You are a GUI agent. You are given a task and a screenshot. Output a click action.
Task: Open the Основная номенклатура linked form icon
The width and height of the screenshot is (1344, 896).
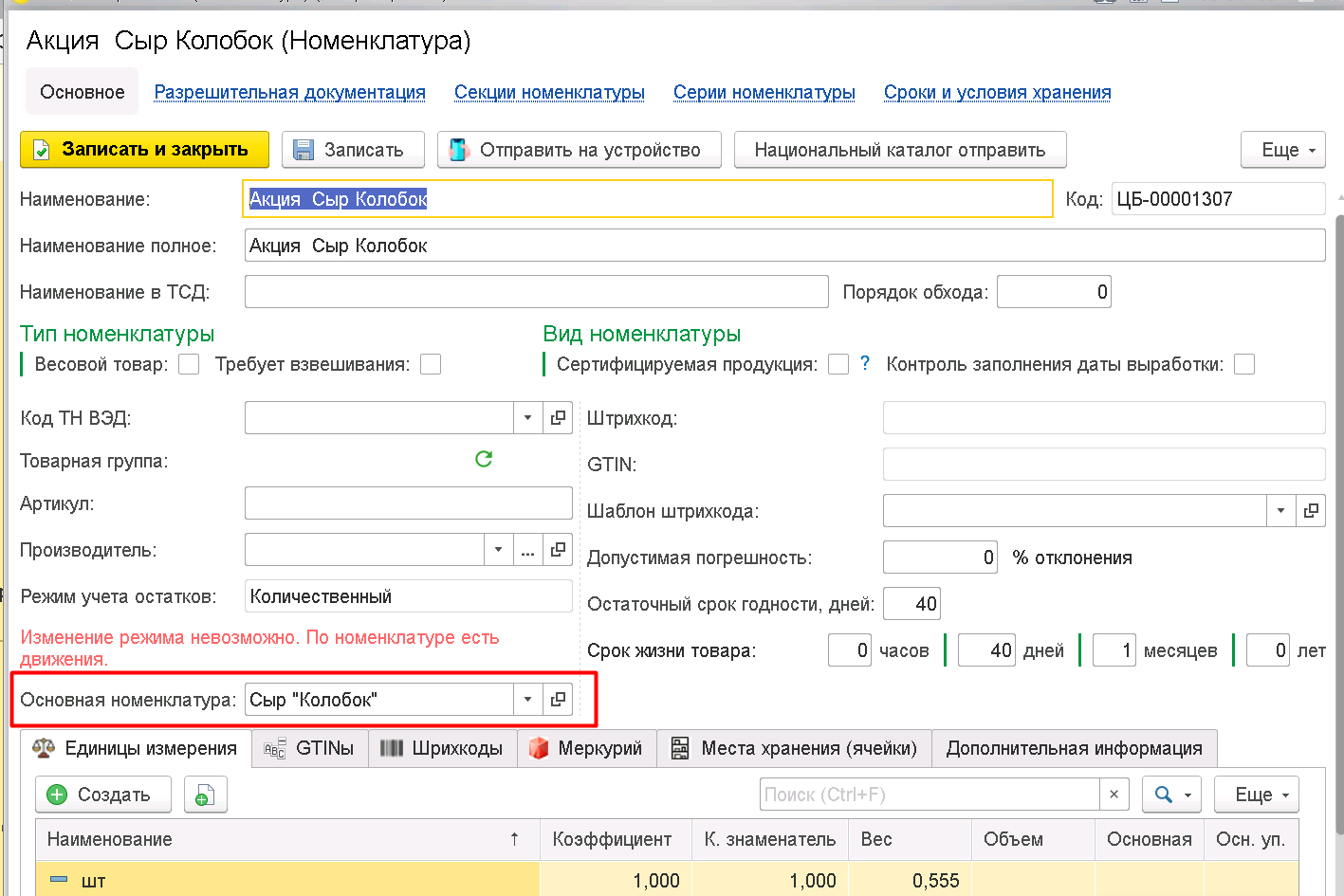[x=558, y=700]
